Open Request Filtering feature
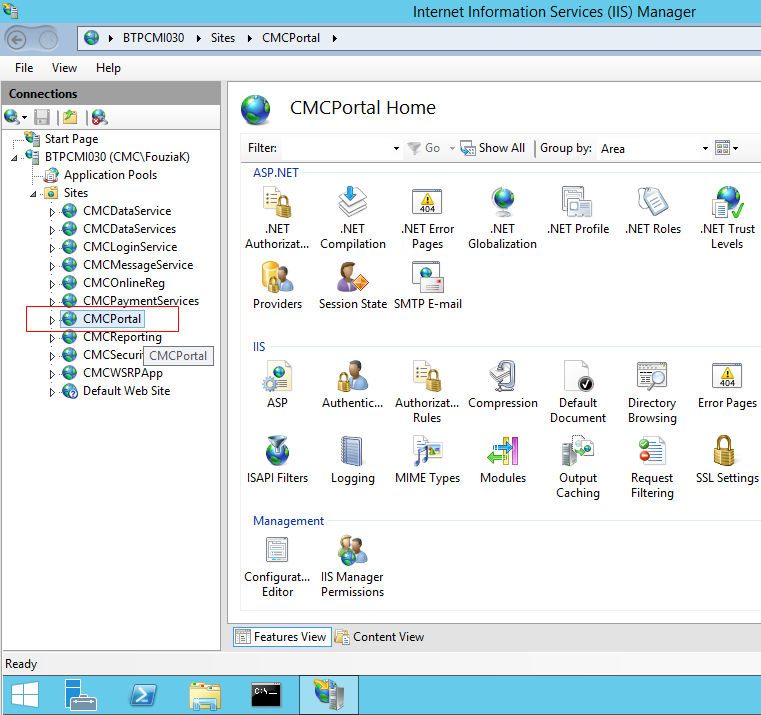Viewport: 761px width, 715px height. point(652,467)
